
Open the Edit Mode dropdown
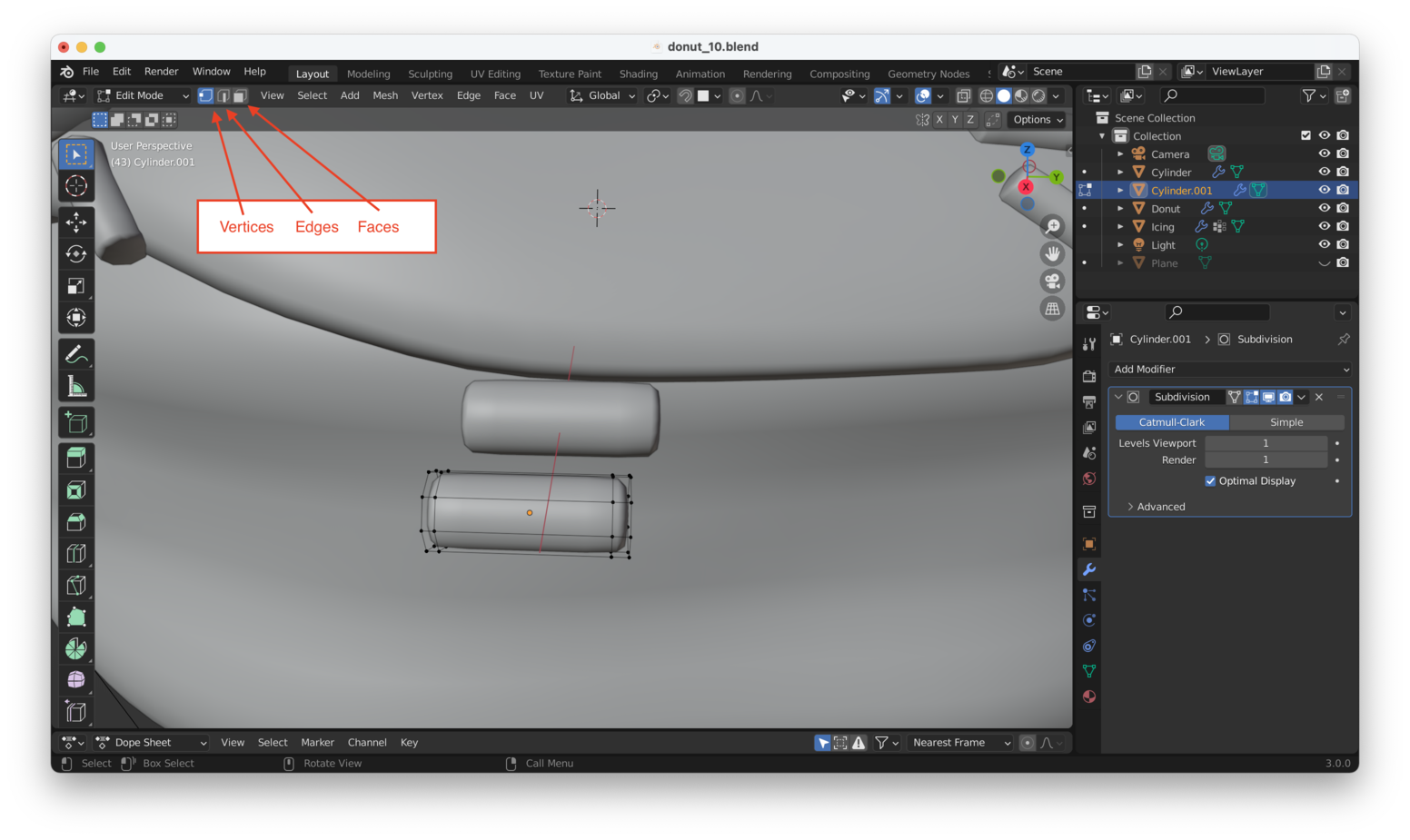point(144,95)
